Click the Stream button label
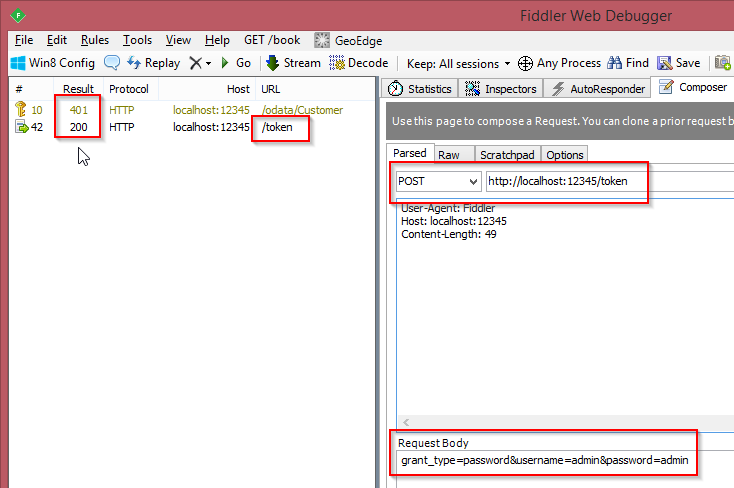This screenshot has height=488, width=734. (302, 63)
